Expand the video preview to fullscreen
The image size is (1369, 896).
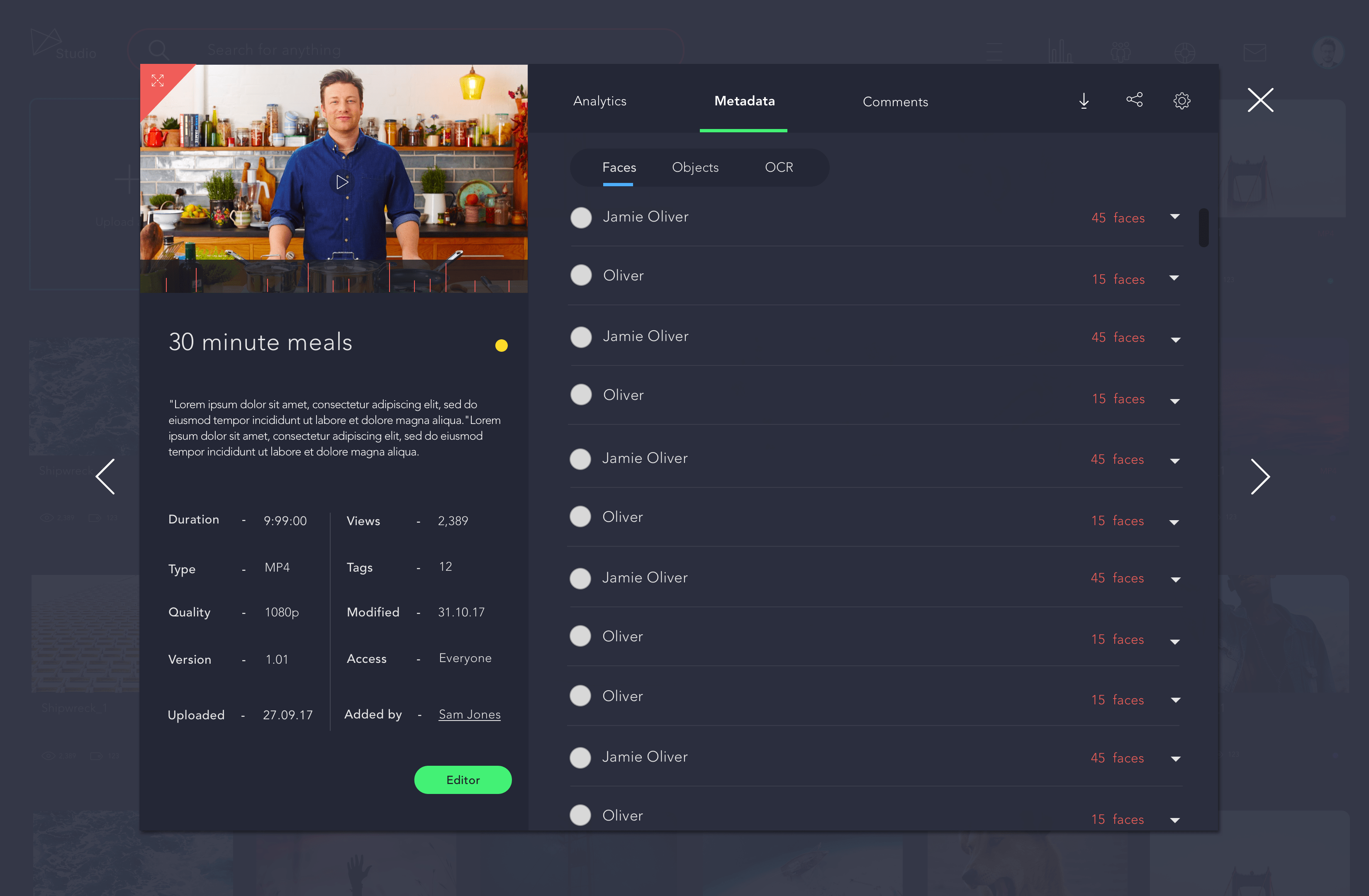158,80
